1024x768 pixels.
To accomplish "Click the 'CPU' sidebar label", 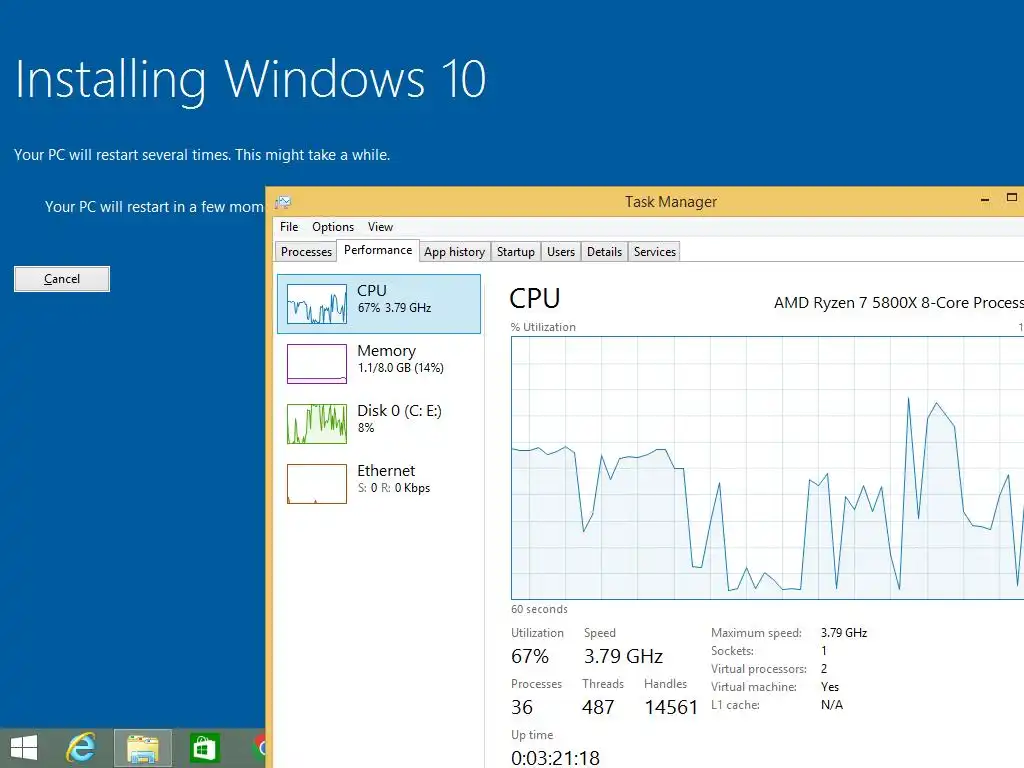I will (x=372, y=291).
